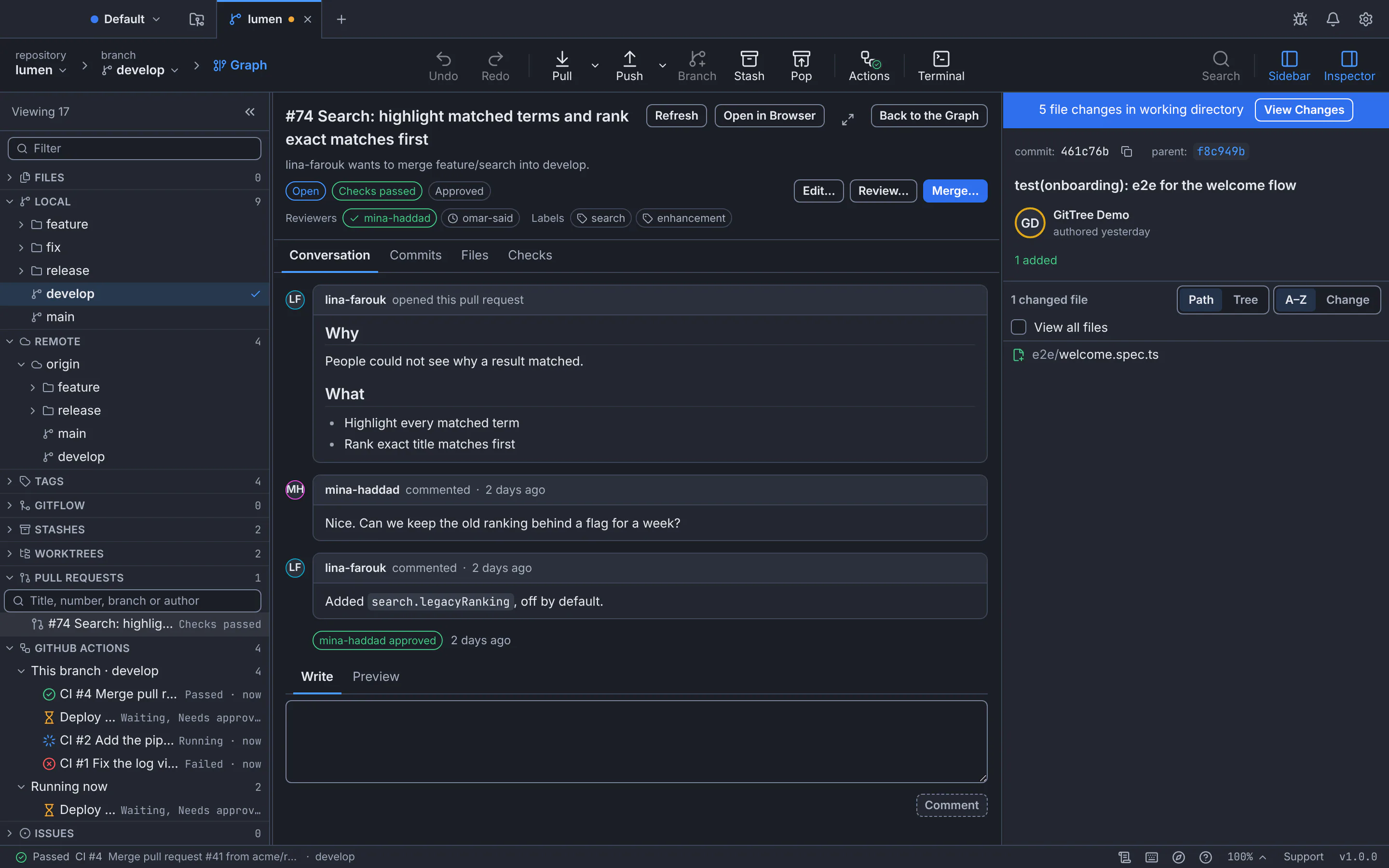
Task: Click the comment text area
Action: [x=636, y=741]
